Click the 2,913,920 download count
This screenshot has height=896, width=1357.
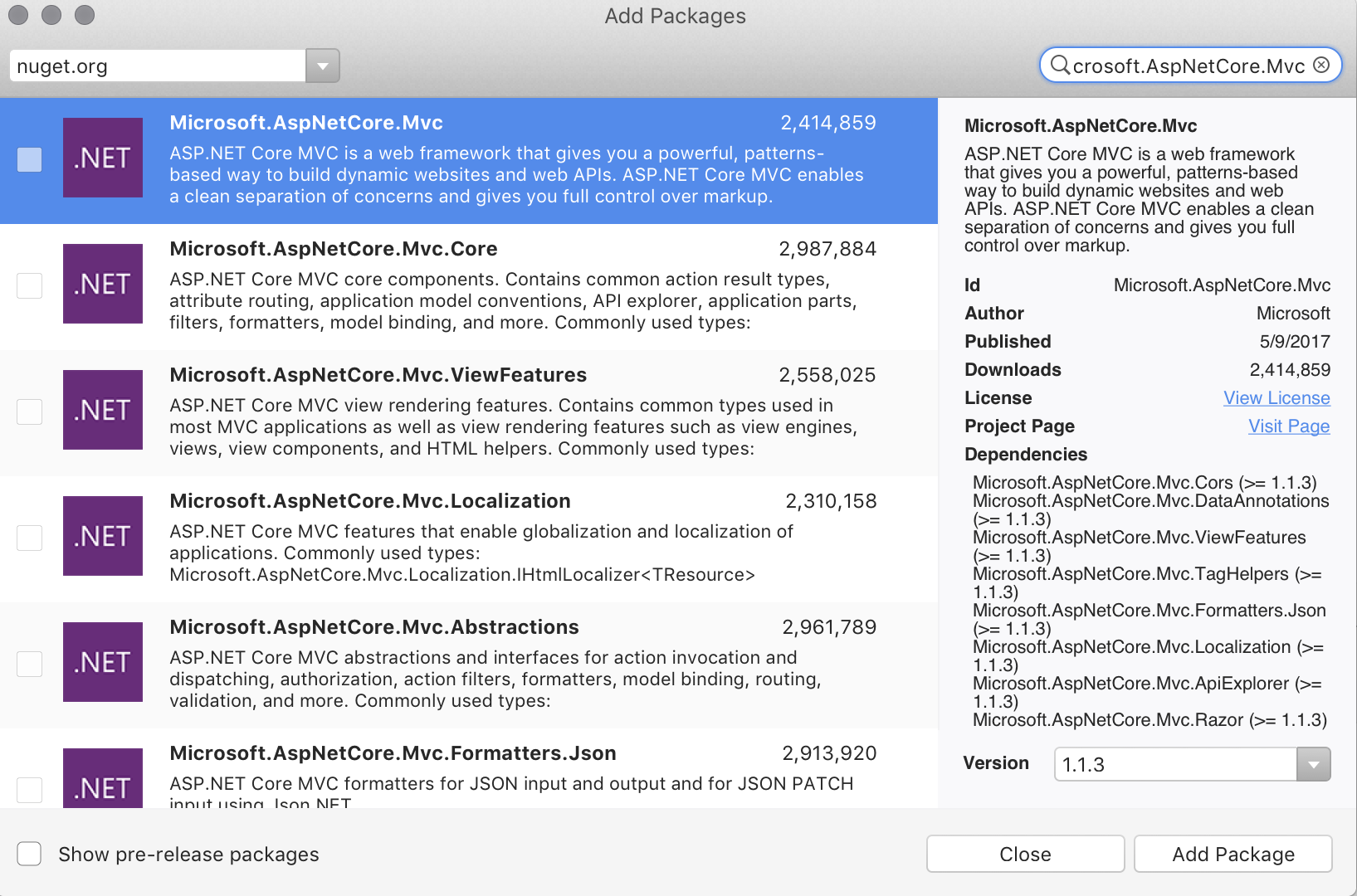(x=829, y=753)
